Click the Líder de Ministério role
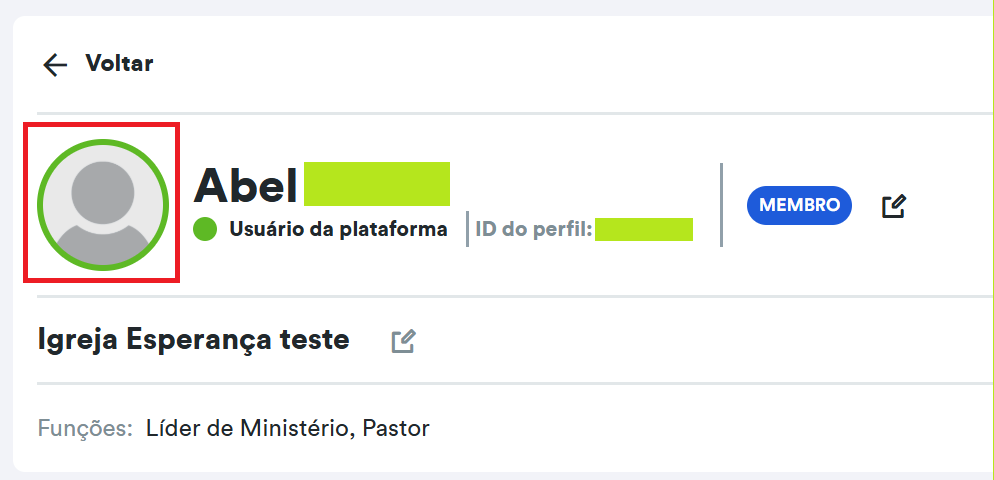Screen dimensions: 994x480 point(247,429)
